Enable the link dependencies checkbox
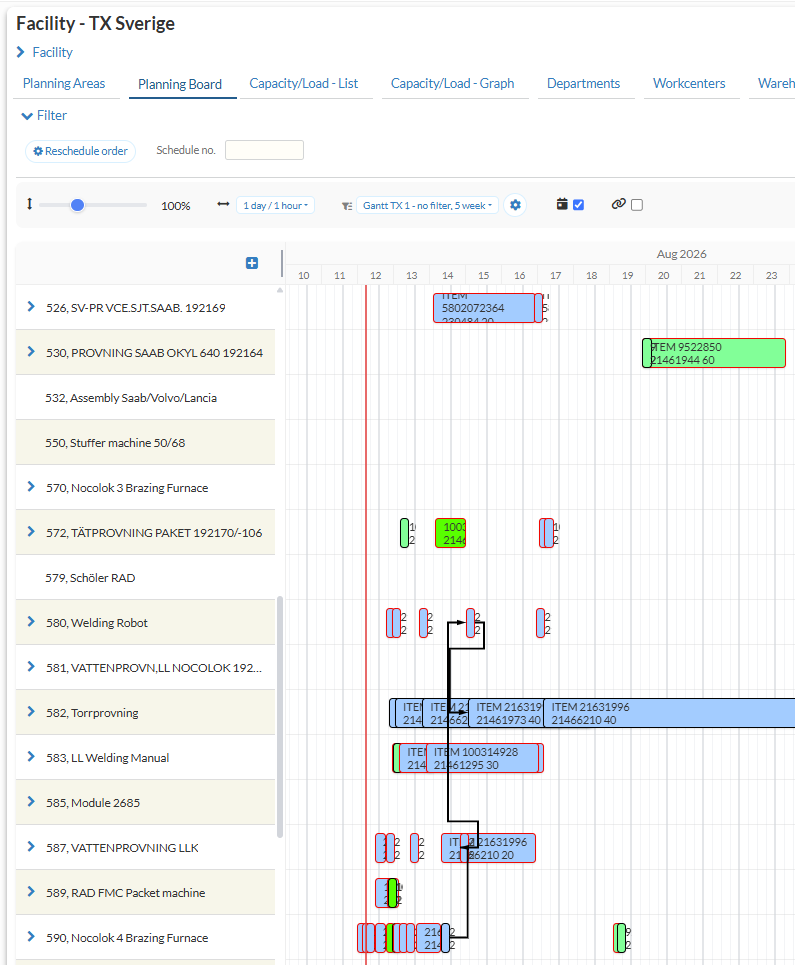The width and height of the screenshot is (795, 967). tap(637, 205)
